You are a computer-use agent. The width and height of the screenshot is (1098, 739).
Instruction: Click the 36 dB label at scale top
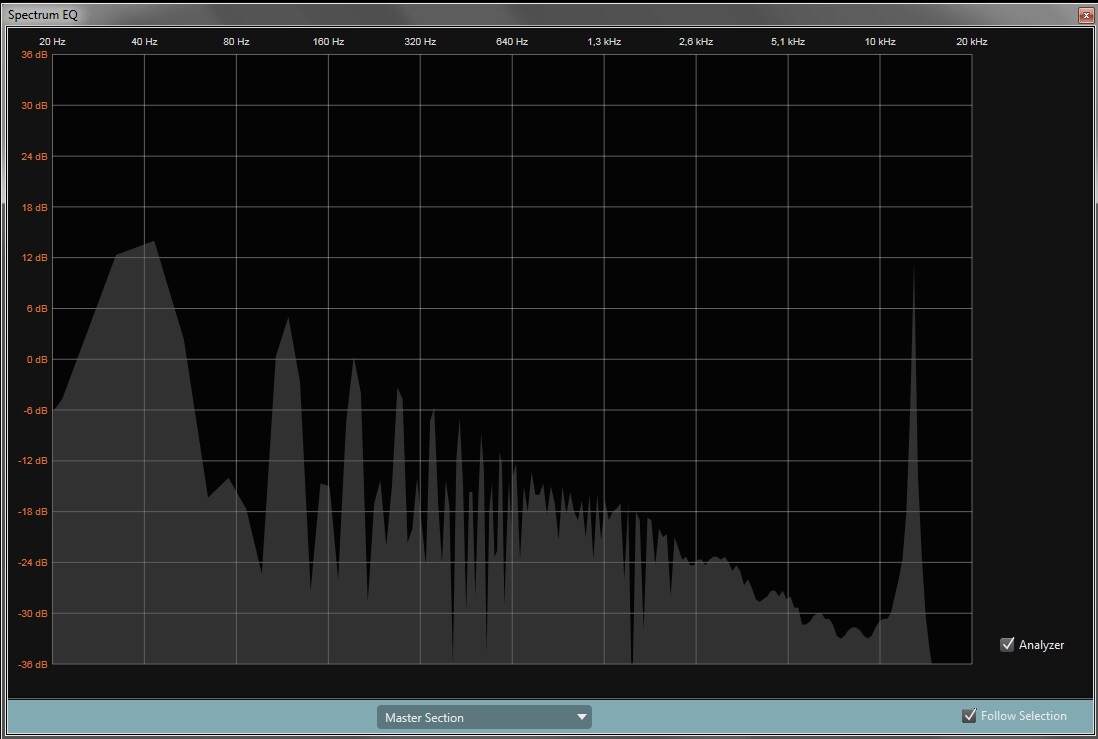click(34, 55)
